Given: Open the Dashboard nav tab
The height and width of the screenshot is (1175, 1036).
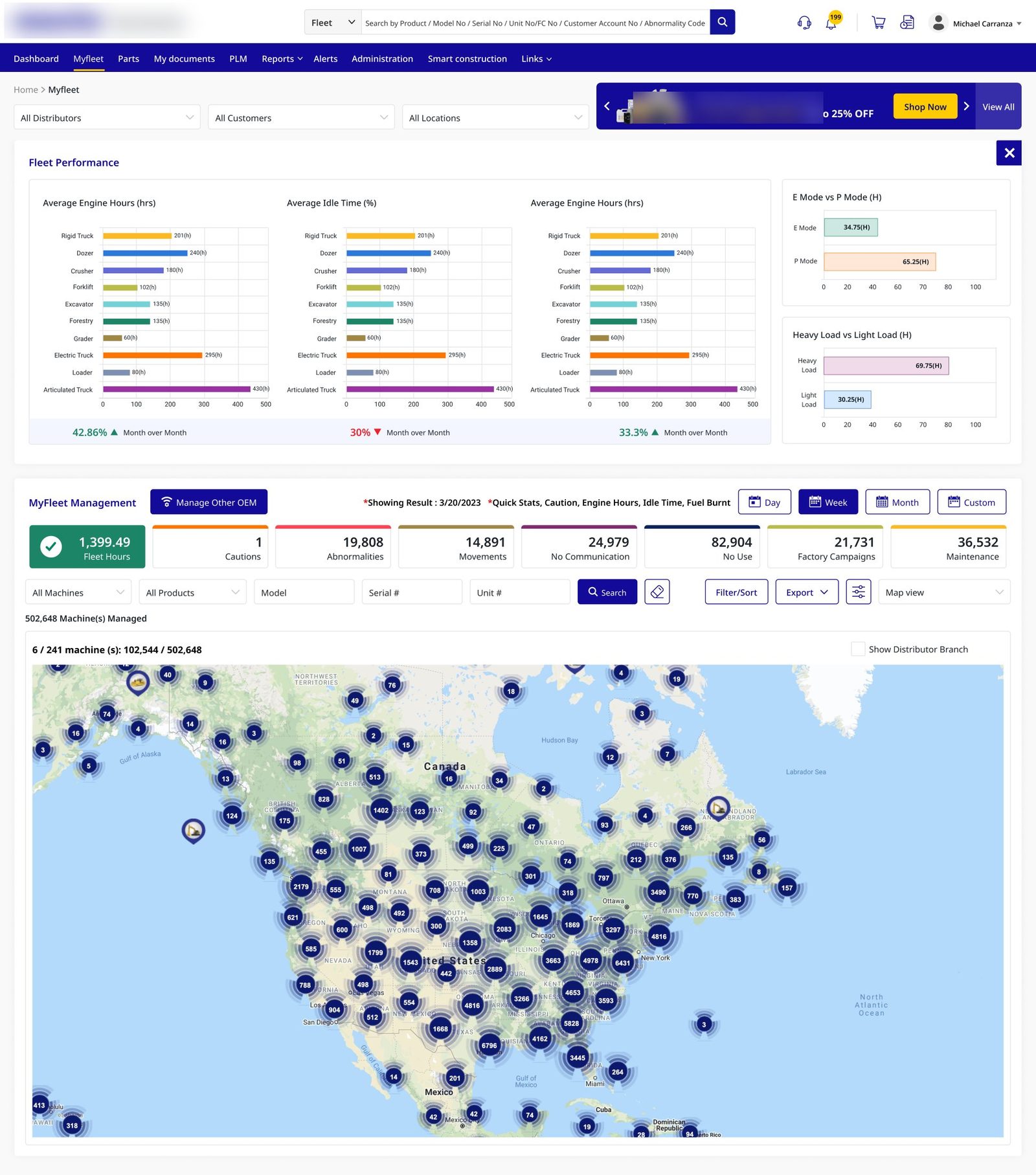Looking at the screenshot, I should point(36,58).
